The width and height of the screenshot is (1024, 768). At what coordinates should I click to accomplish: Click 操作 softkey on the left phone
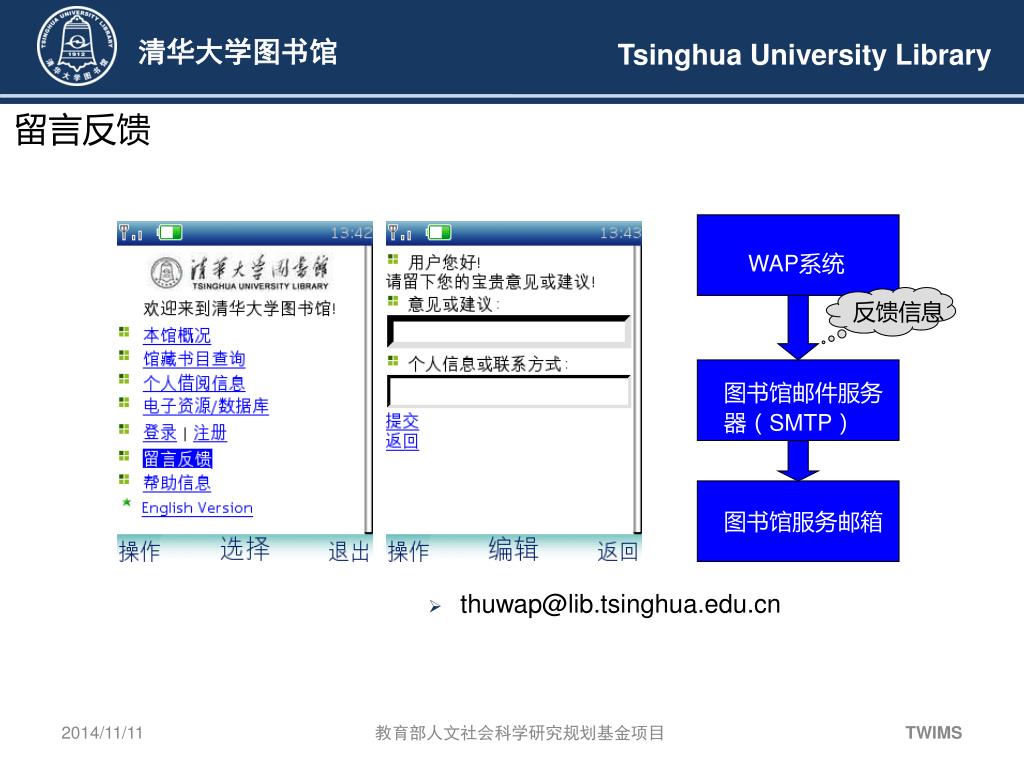tap(140, 551)
